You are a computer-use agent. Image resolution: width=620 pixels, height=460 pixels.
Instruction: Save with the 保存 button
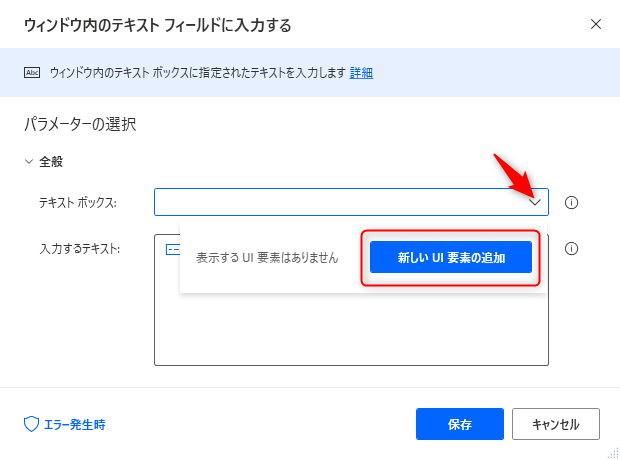460,424
